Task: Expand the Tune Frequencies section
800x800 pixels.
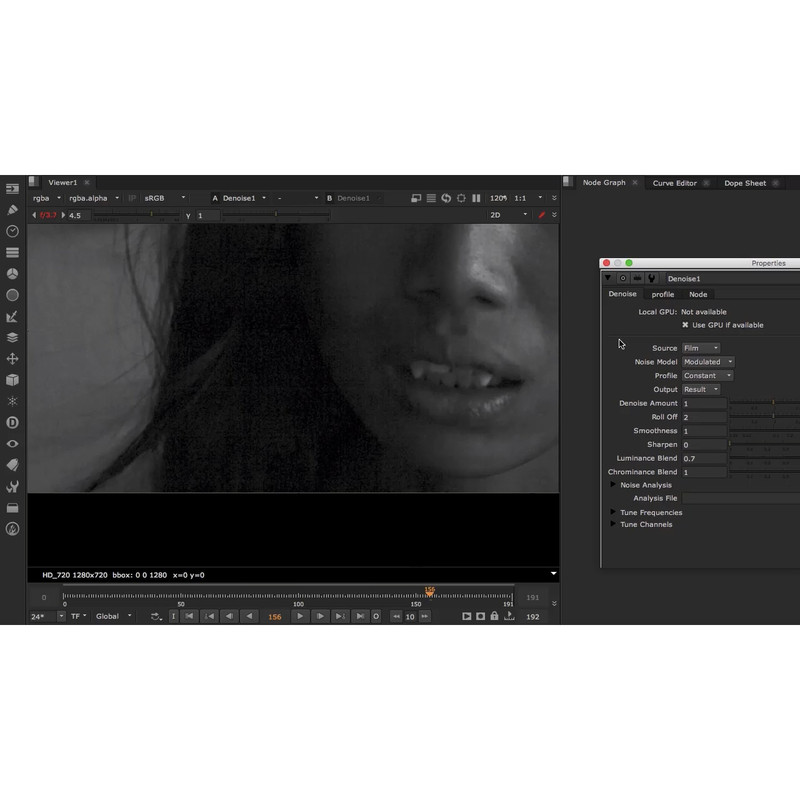Action: (613, 512)
